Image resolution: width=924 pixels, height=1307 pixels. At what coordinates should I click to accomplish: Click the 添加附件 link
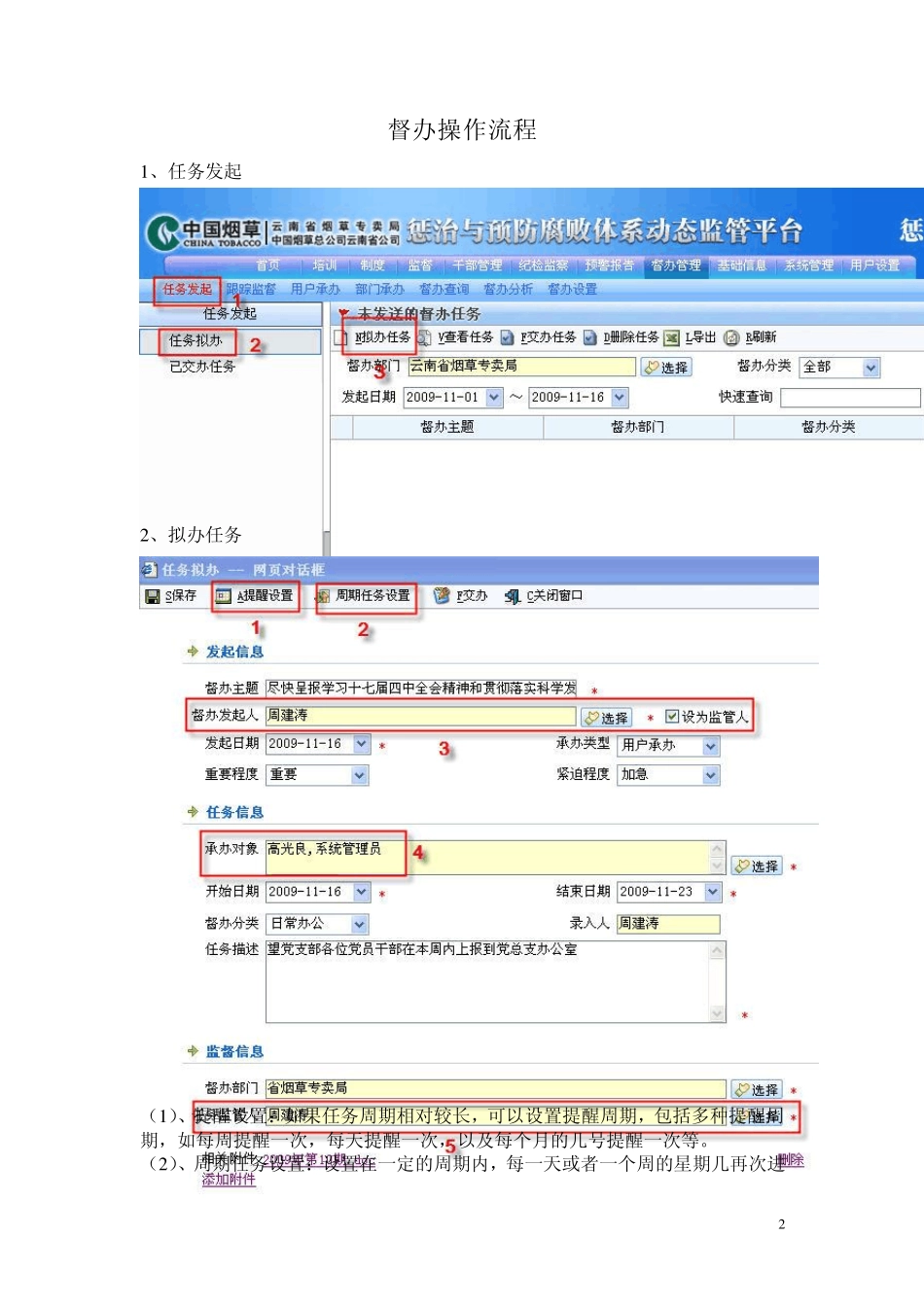point(229,1180)
